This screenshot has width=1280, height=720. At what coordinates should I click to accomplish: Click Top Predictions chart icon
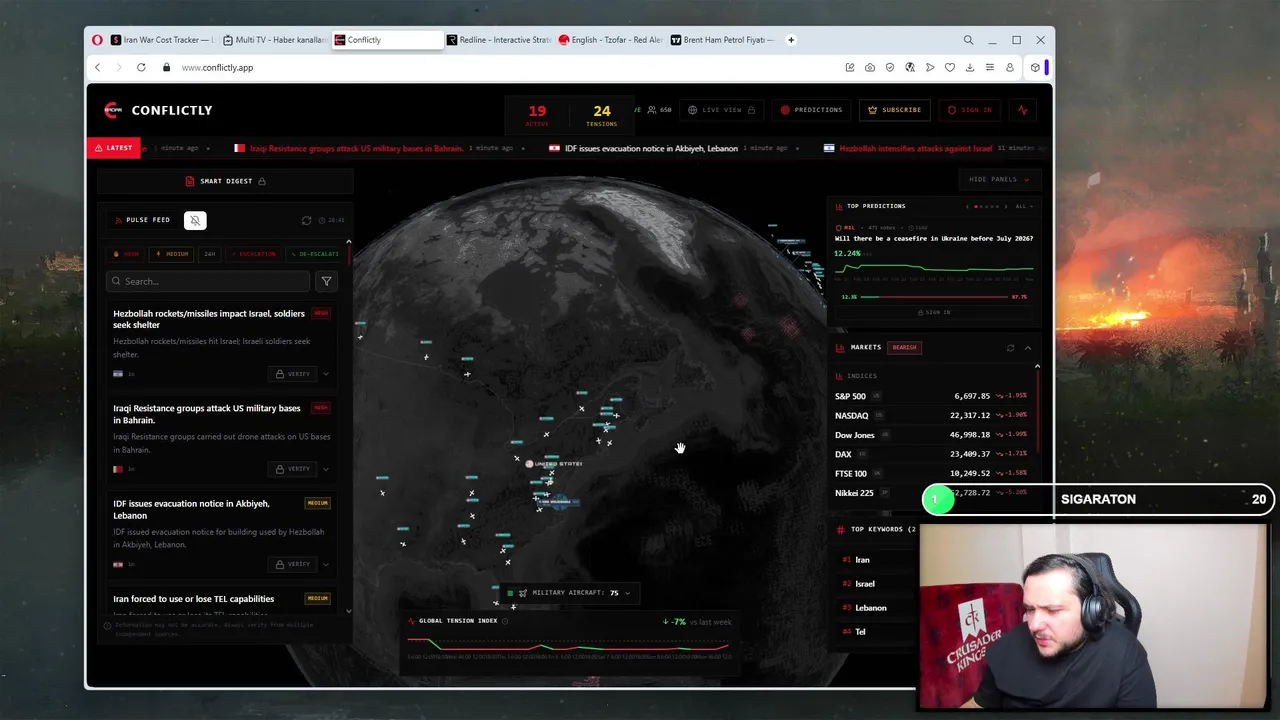pyautogui.click(x=840, y=206)
